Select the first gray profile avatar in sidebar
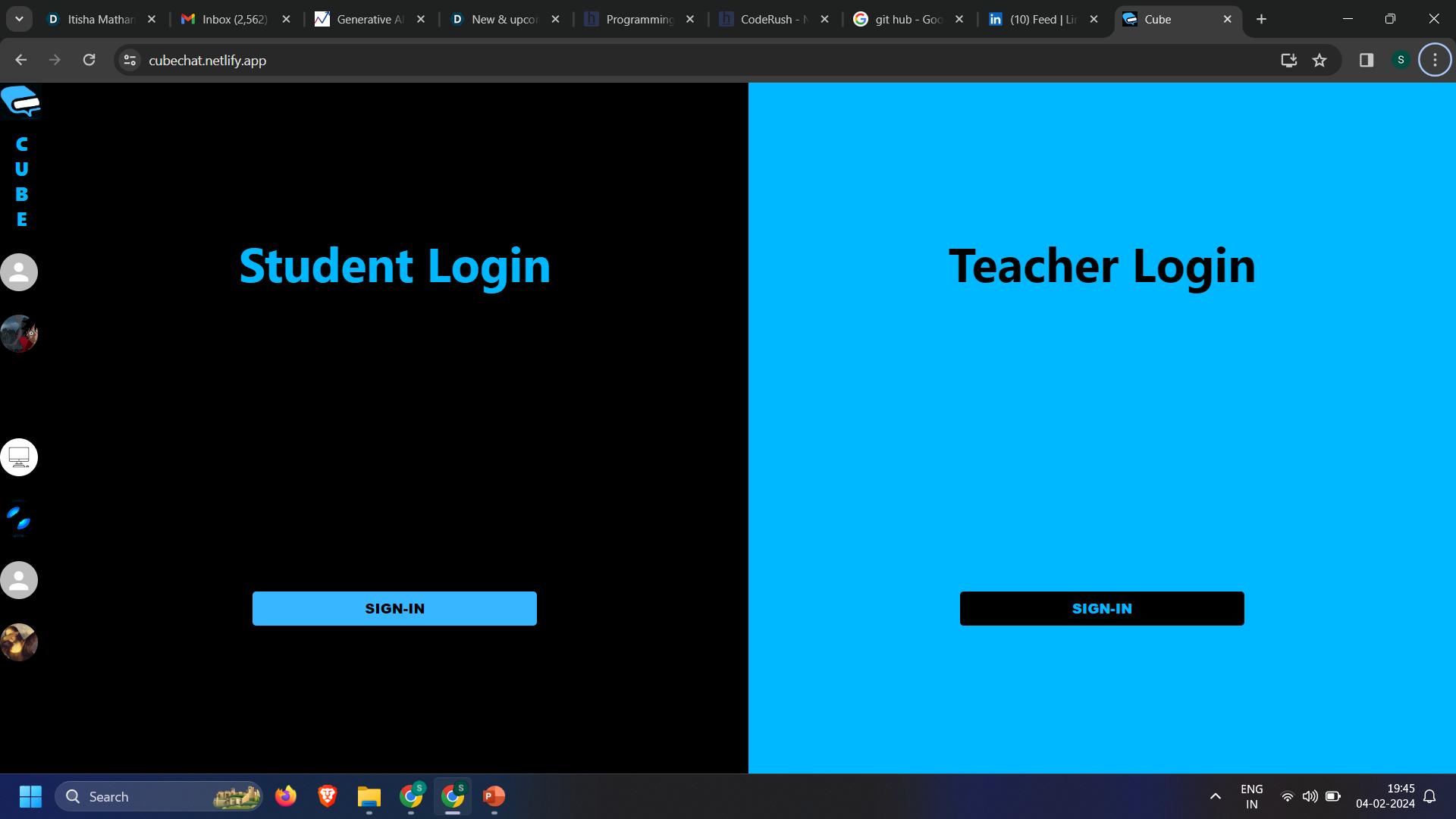The image size is (1456, 819). [x=19, y=272]
